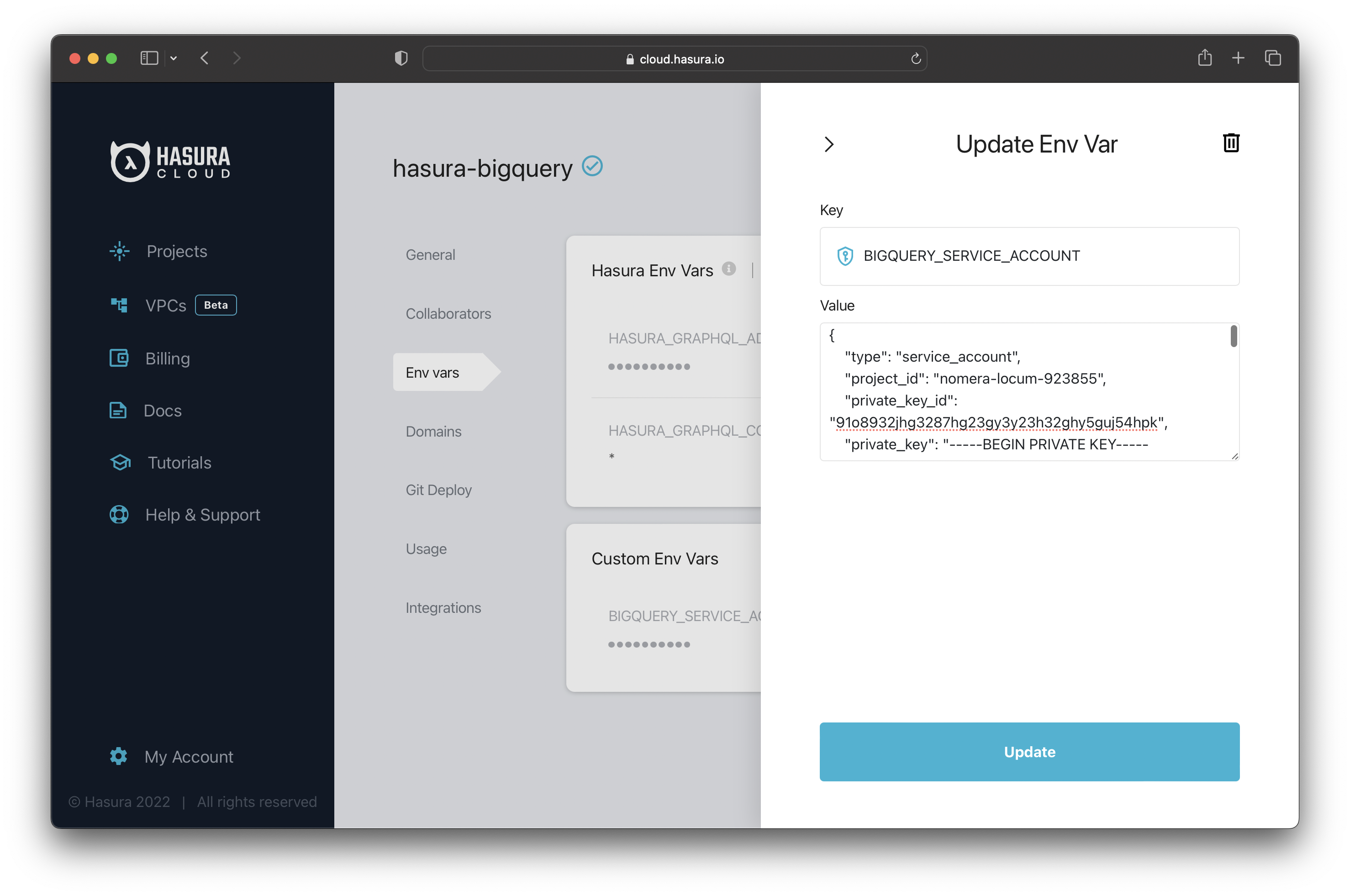The image size is (1350, 896).
Task: Click the shield icon in the Key field
Action: [x=845, y=256]
